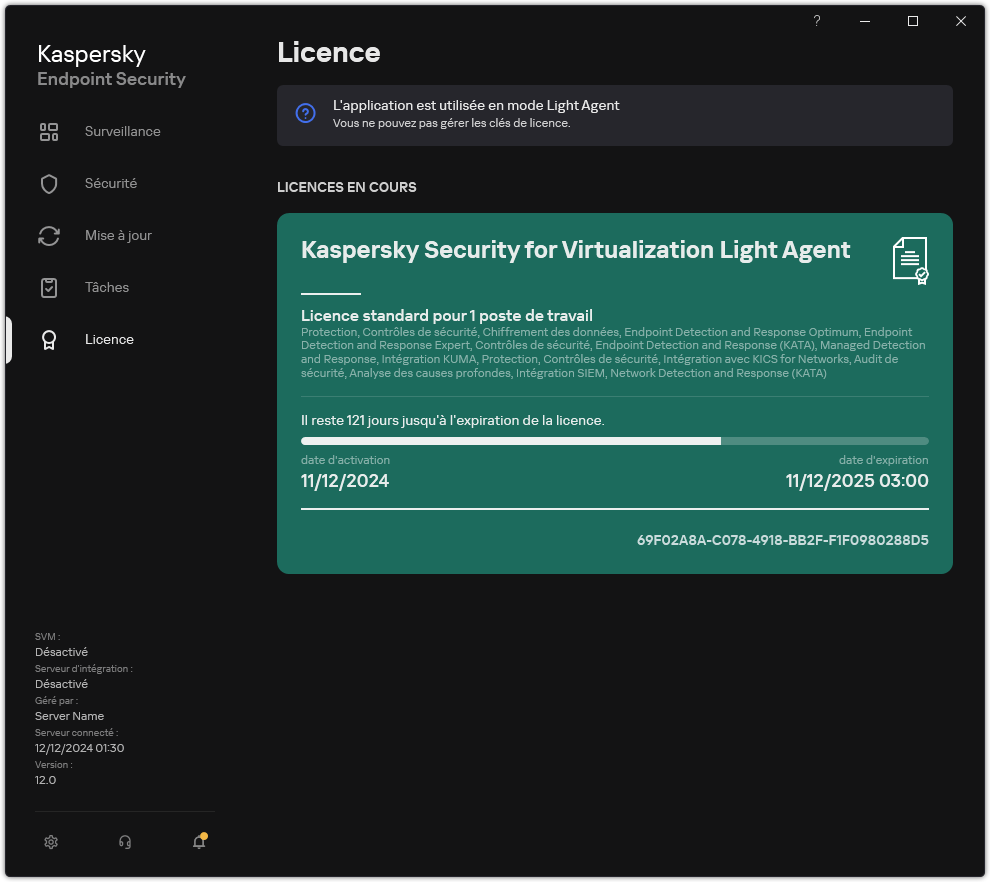990x882 pixels.
Task: Click the help question mark icon
Action: click(x=816, y=21)
